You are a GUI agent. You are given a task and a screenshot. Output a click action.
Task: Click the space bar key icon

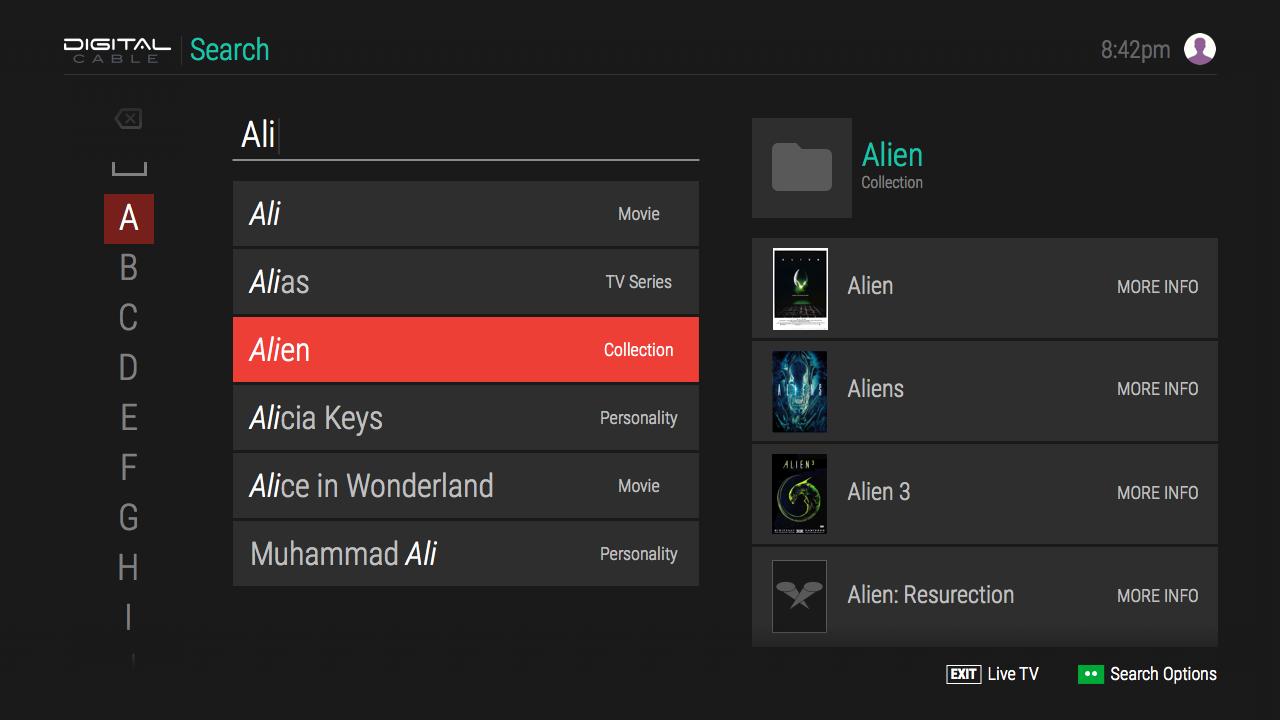128,169
